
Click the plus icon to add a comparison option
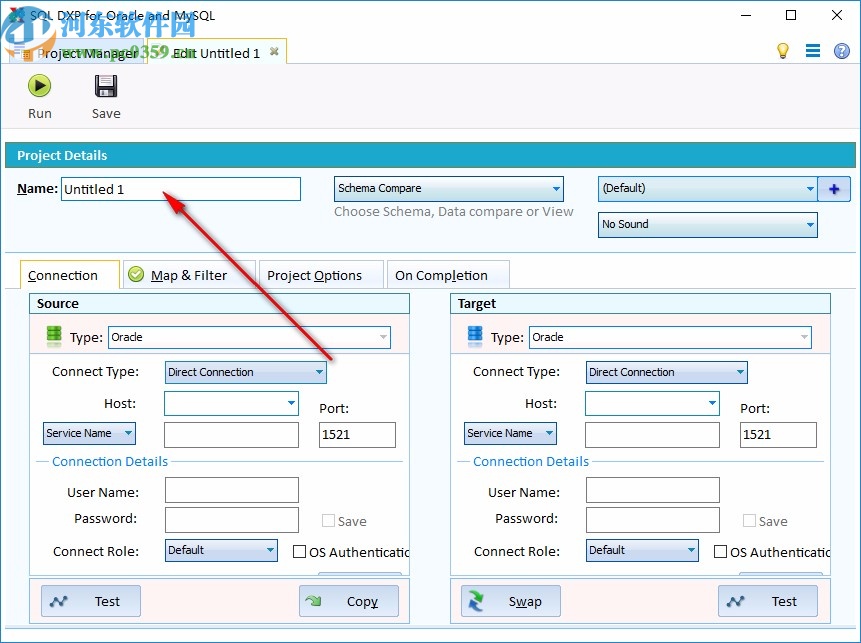coord(835,188)
